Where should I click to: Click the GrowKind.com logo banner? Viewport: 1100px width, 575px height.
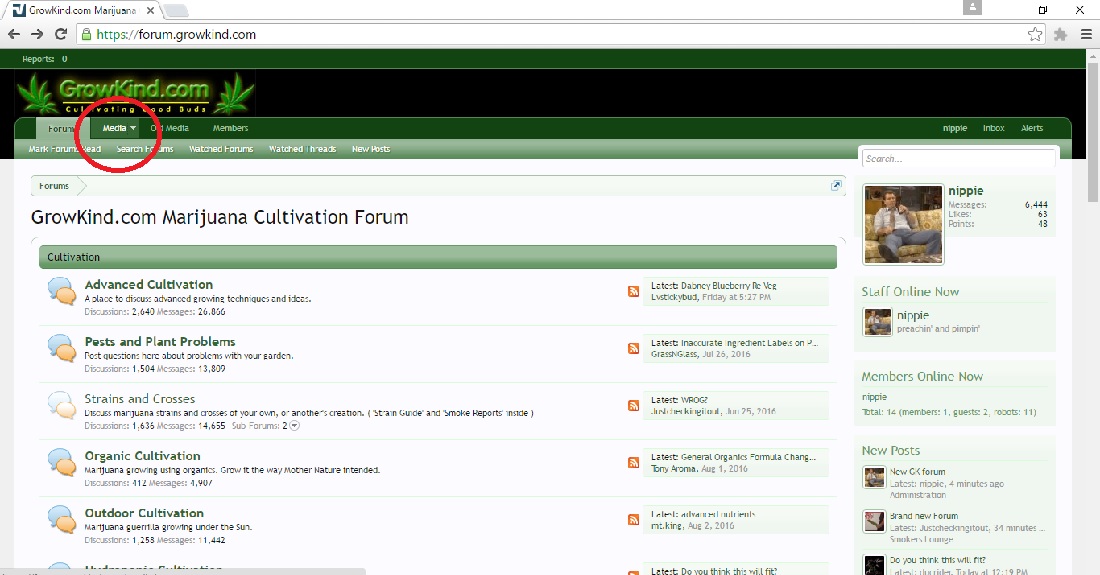[x=135, y=94]
